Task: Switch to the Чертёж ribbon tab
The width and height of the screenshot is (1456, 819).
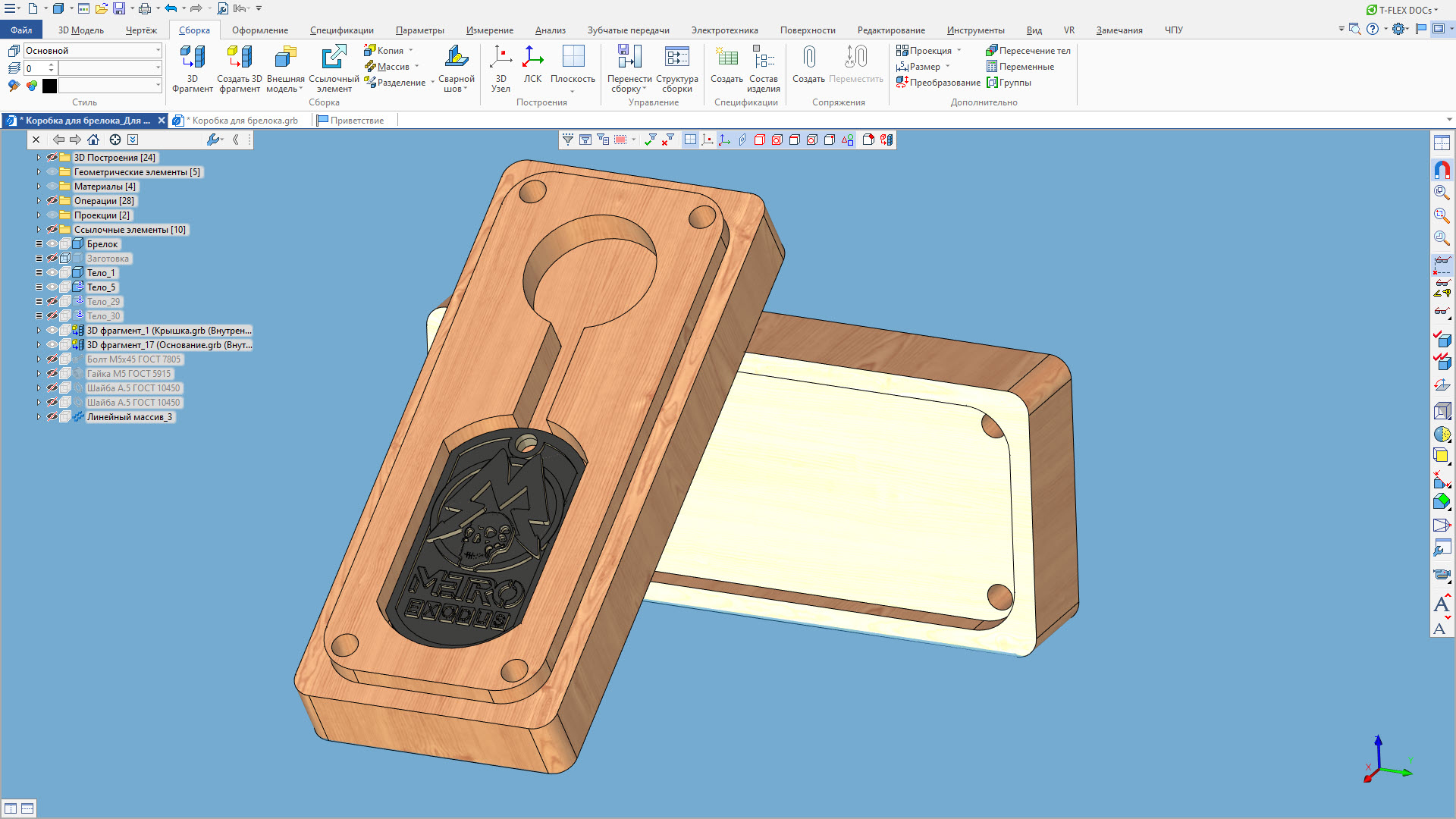Action: 141,30
